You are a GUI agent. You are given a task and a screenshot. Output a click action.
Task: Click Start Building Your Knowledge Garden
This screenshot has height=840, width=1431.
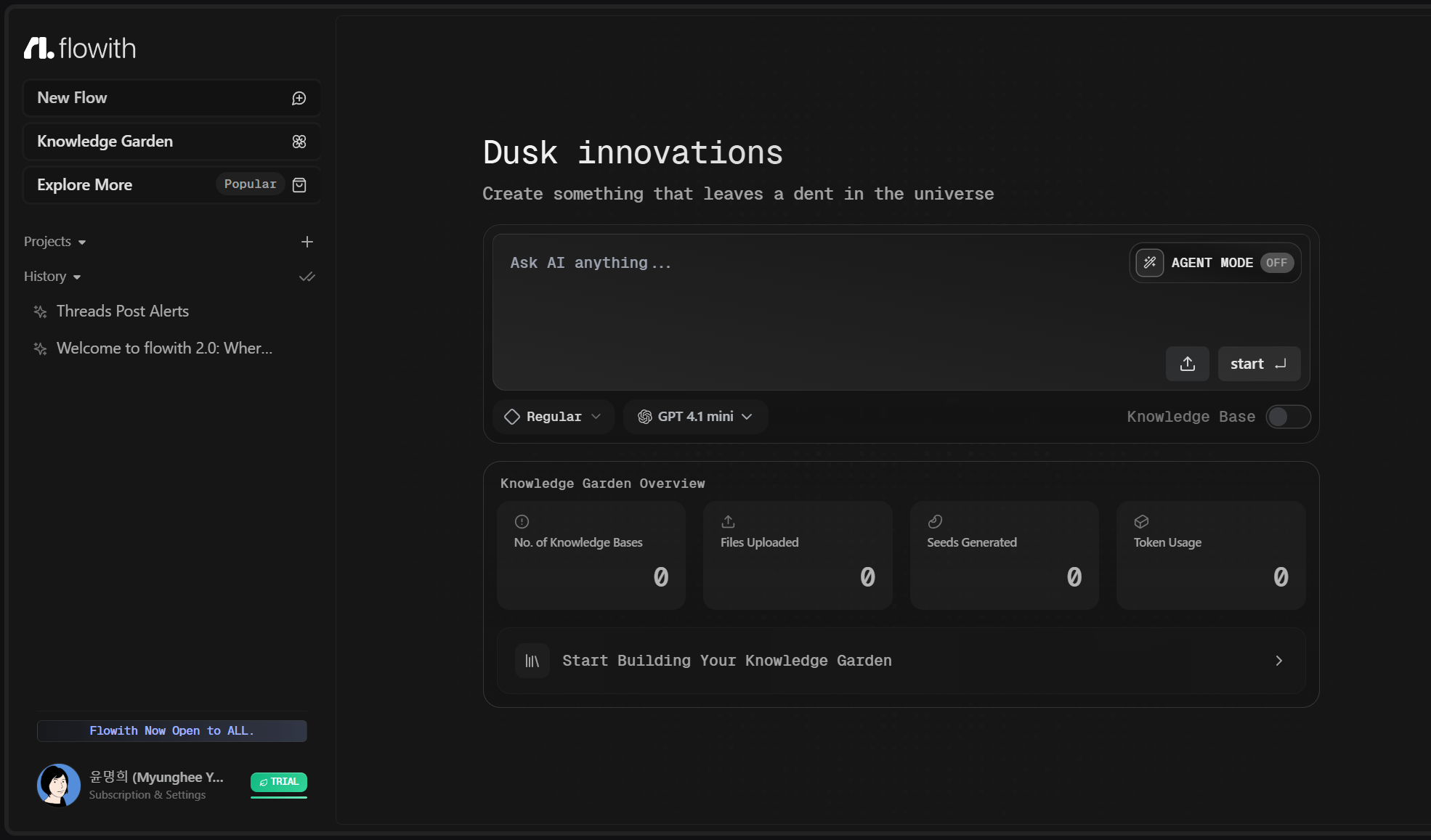point(901,661)
